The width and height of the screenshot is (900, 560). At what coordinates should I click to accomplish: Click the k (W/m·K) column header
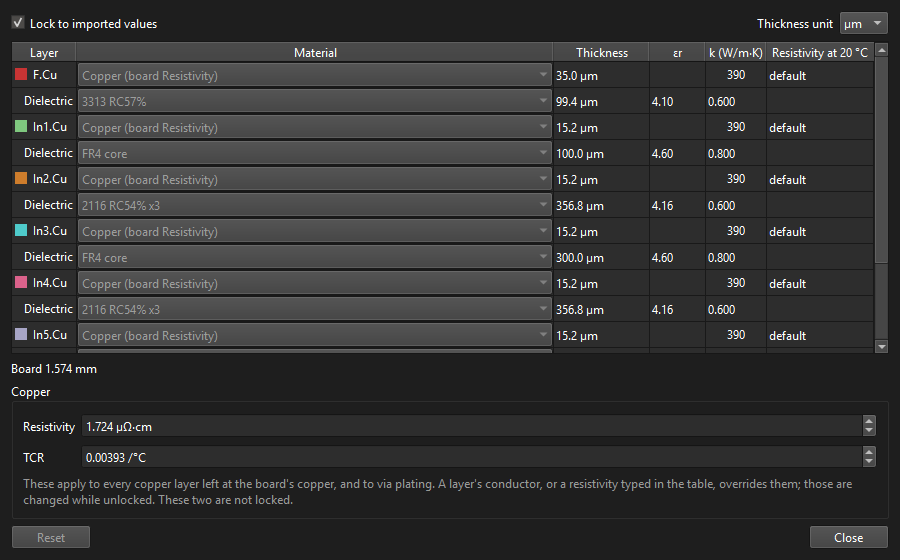coord(736,52)
